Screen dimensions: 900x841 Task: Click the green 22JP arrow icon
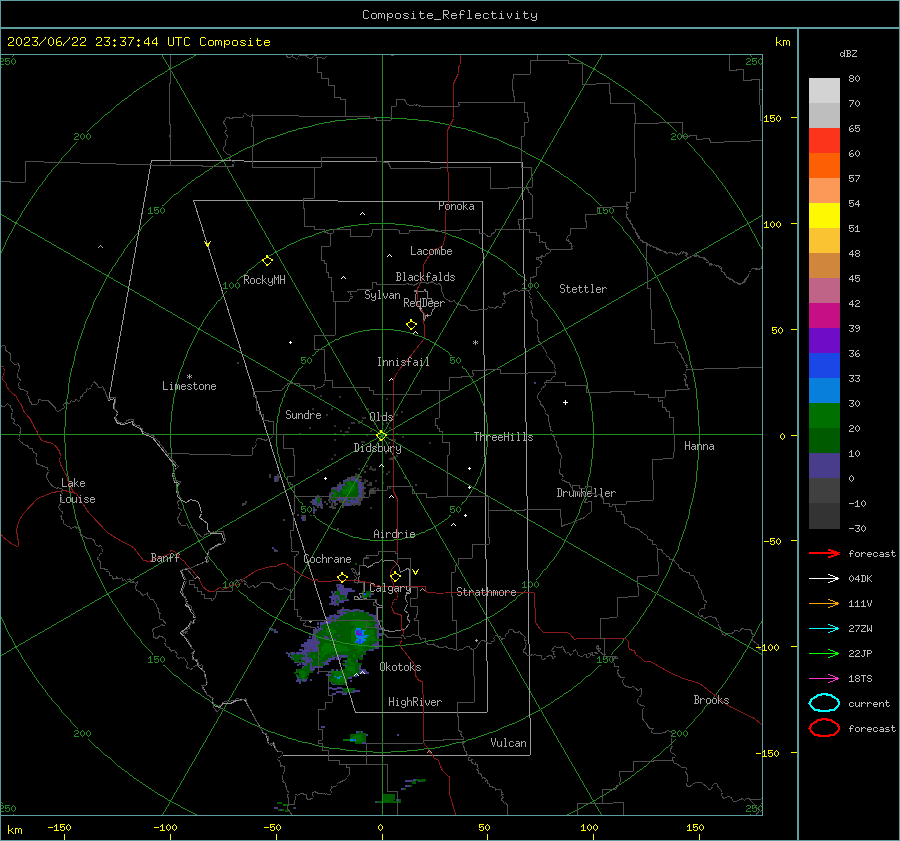click(x=824, y=653)
